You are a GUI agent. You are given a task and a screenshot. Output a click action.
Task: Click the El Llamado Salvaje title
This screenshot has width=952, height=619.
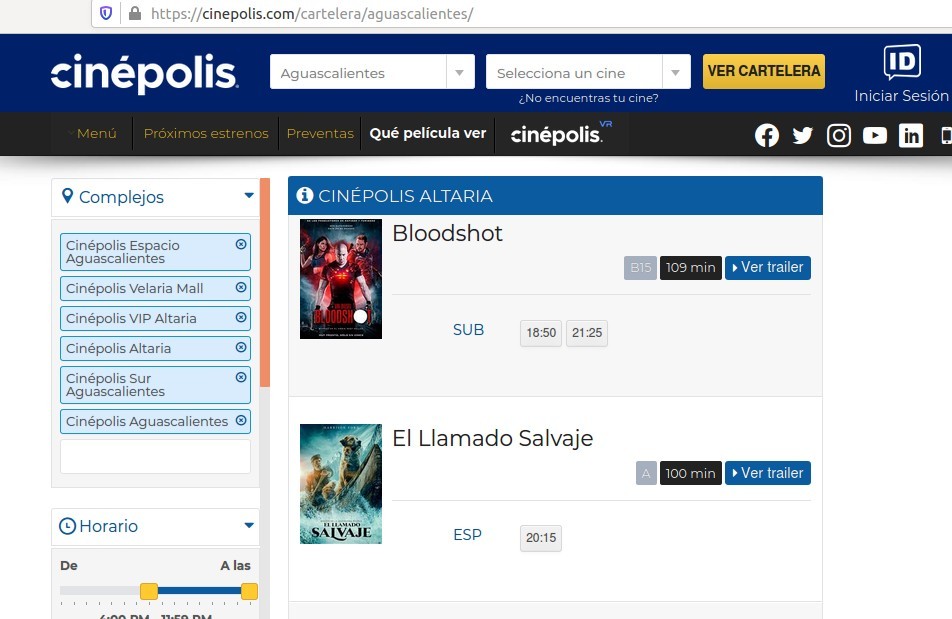492,438
